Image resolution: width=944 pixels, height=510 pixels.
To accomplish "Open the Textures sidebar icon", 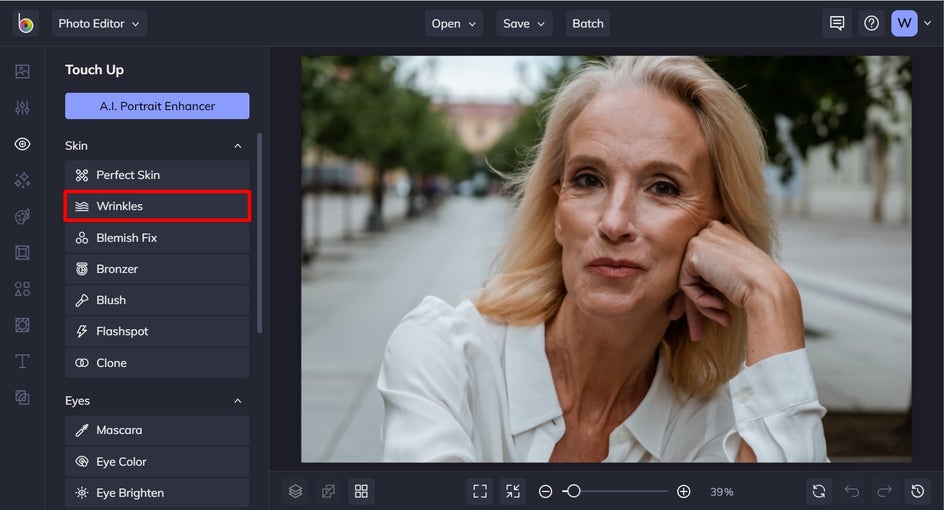I will click(x=22, y=397).
